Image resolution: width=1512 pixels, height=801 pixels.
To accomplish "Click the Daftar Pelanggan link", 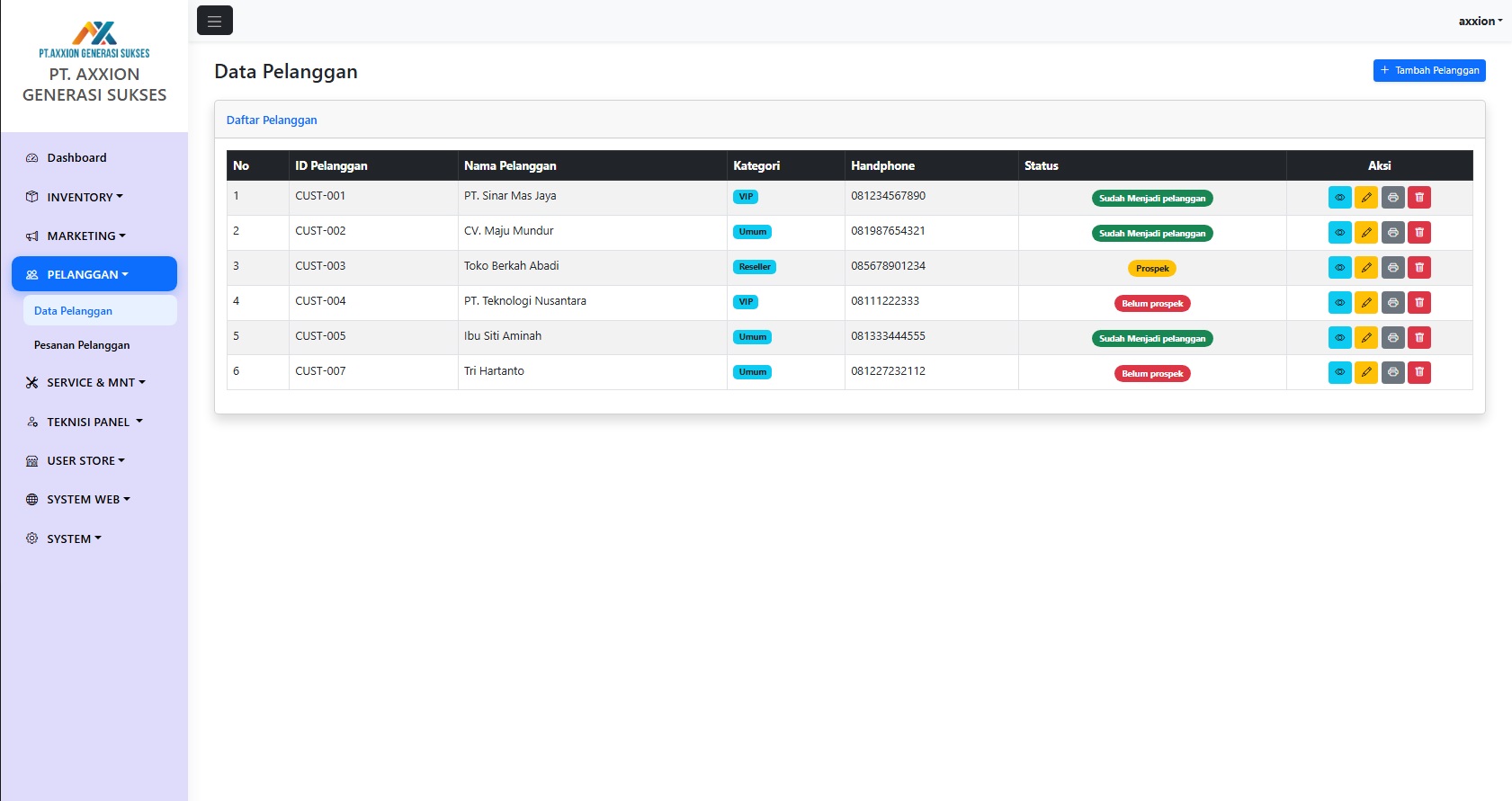I will (x=272, y=120).
